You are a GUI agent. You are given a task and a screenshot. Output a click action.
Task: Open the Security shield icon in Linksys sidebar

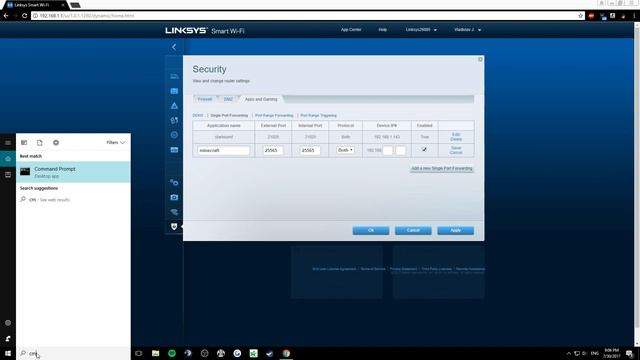coord(174,227)
